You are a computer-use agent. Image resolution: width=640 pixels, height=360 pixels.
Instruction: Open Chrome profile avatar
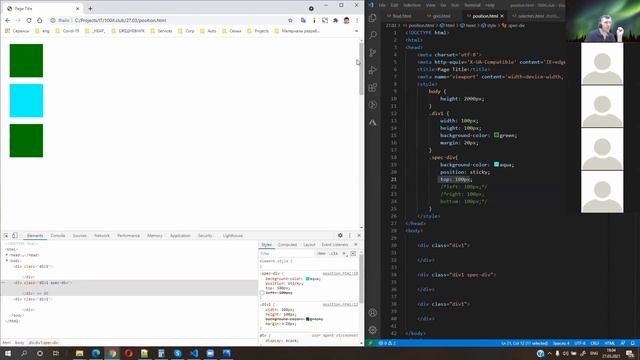(x=346, y=20)
